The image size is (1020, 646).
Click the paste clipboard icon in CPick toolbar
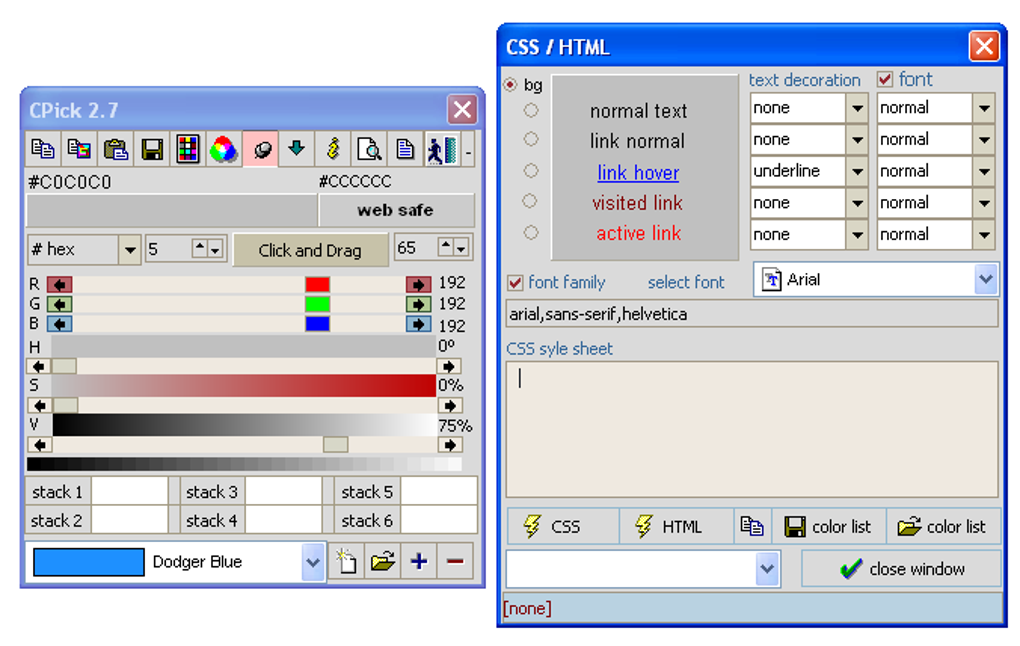click(115, 149)
